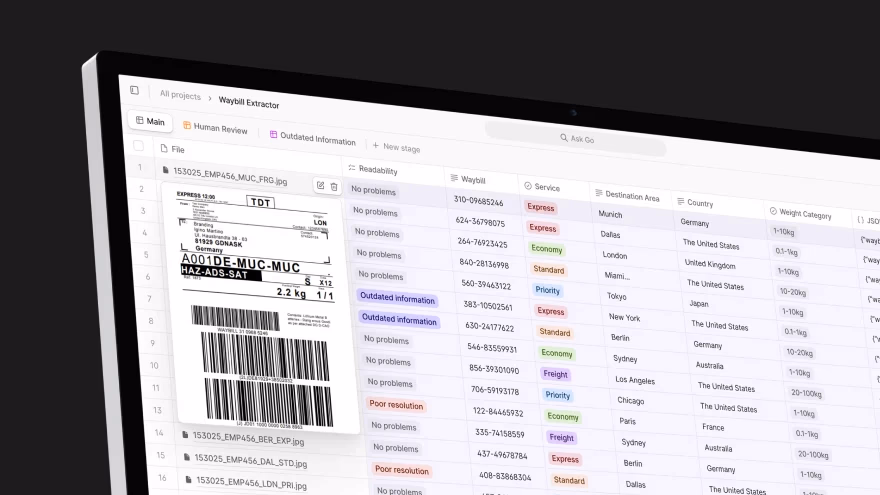Screen dimensions: 880x495
Task: Add a New stage
Action: [x=396, y=147]
